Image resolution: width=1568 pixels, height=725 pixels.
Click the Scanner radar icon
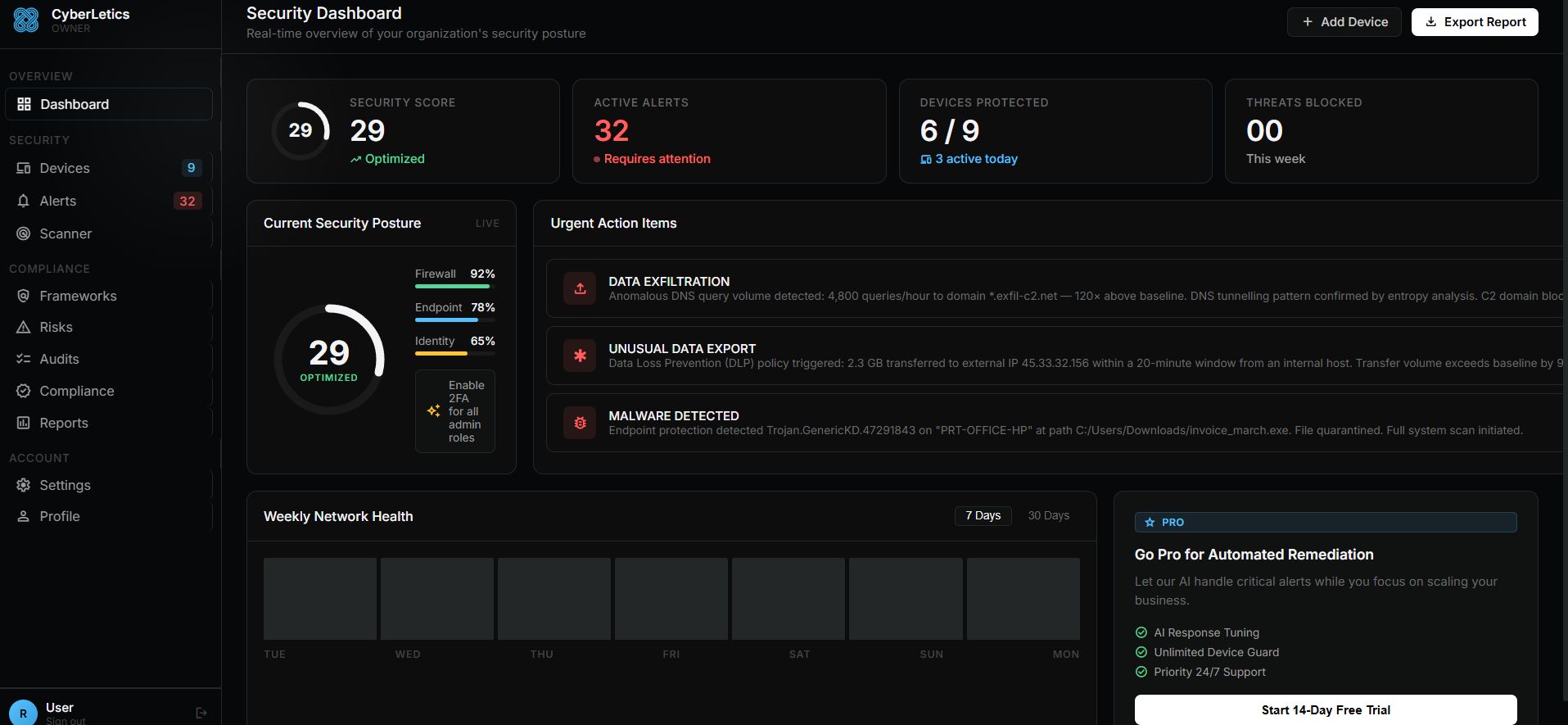point(24,233)
